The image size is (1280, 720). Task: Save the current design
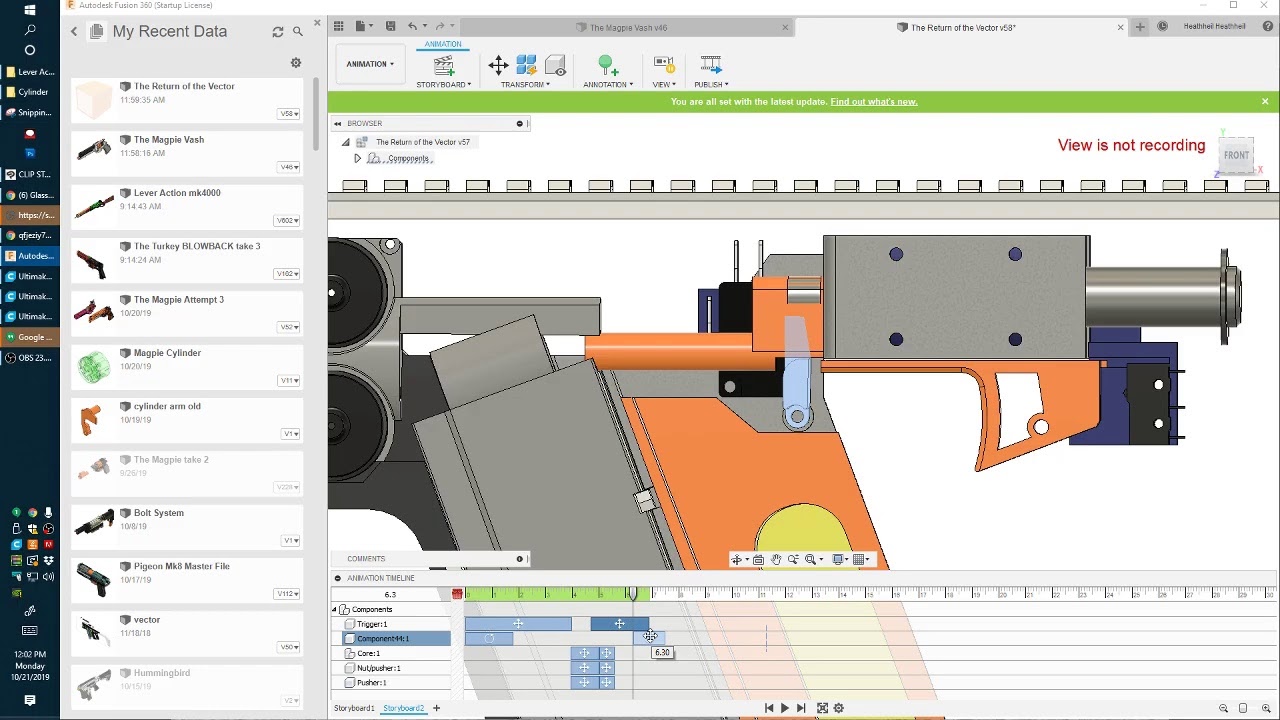pyautogui.click(x=390, y=27)
